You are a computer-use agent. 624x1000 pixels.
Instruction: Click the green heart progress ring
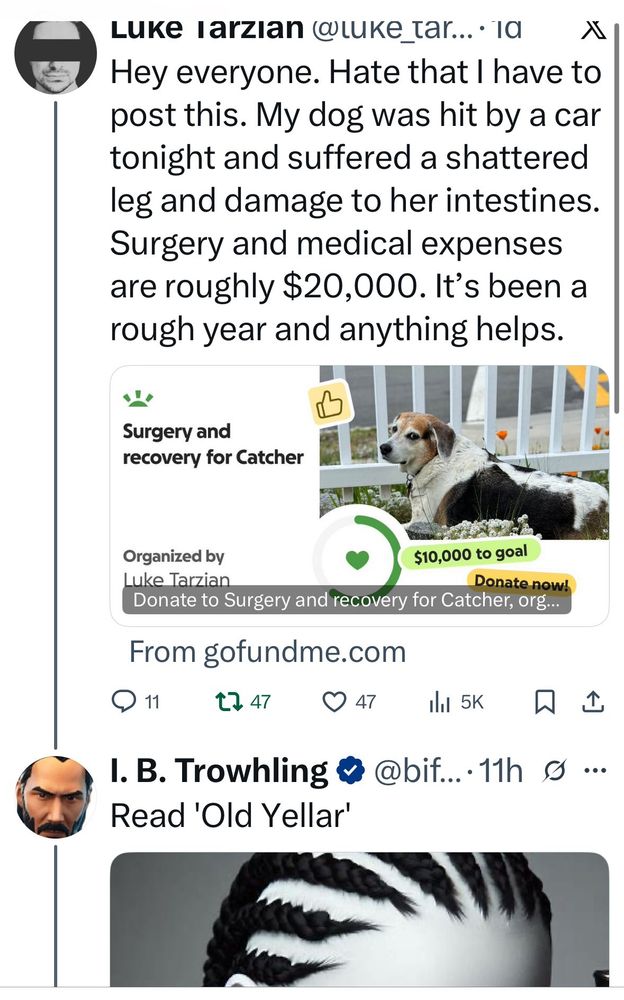358,558
